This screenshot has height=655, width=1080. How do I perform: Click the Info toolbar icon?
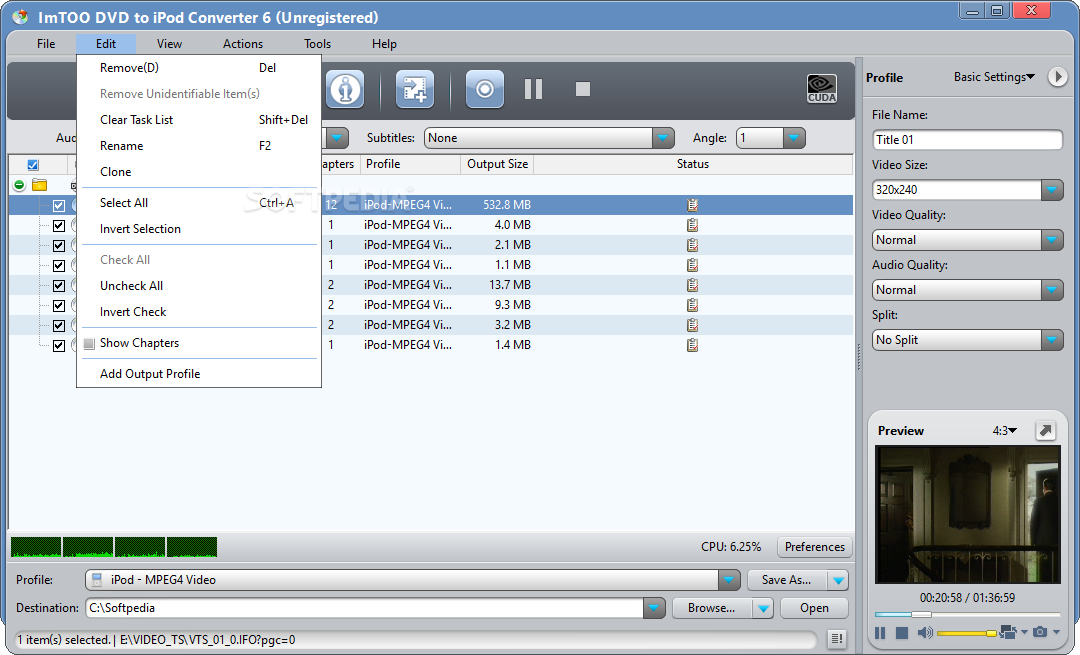coord(345,89)
